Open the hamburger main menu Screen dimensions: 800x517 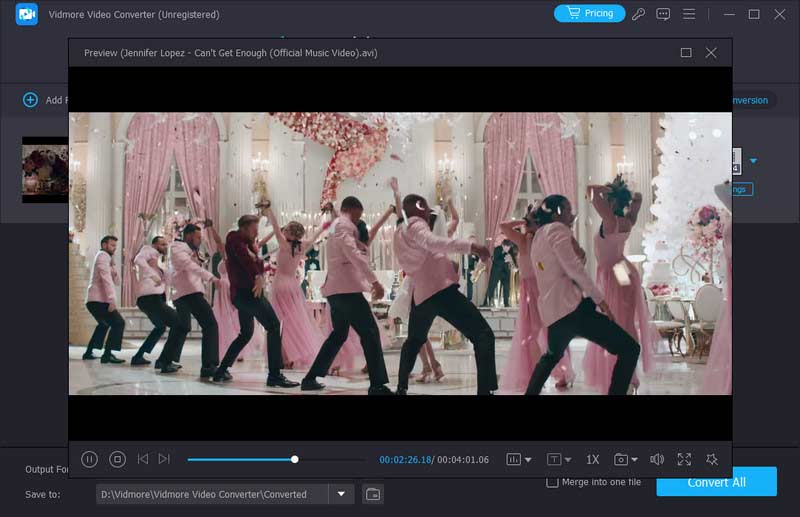tap(689, 14)
